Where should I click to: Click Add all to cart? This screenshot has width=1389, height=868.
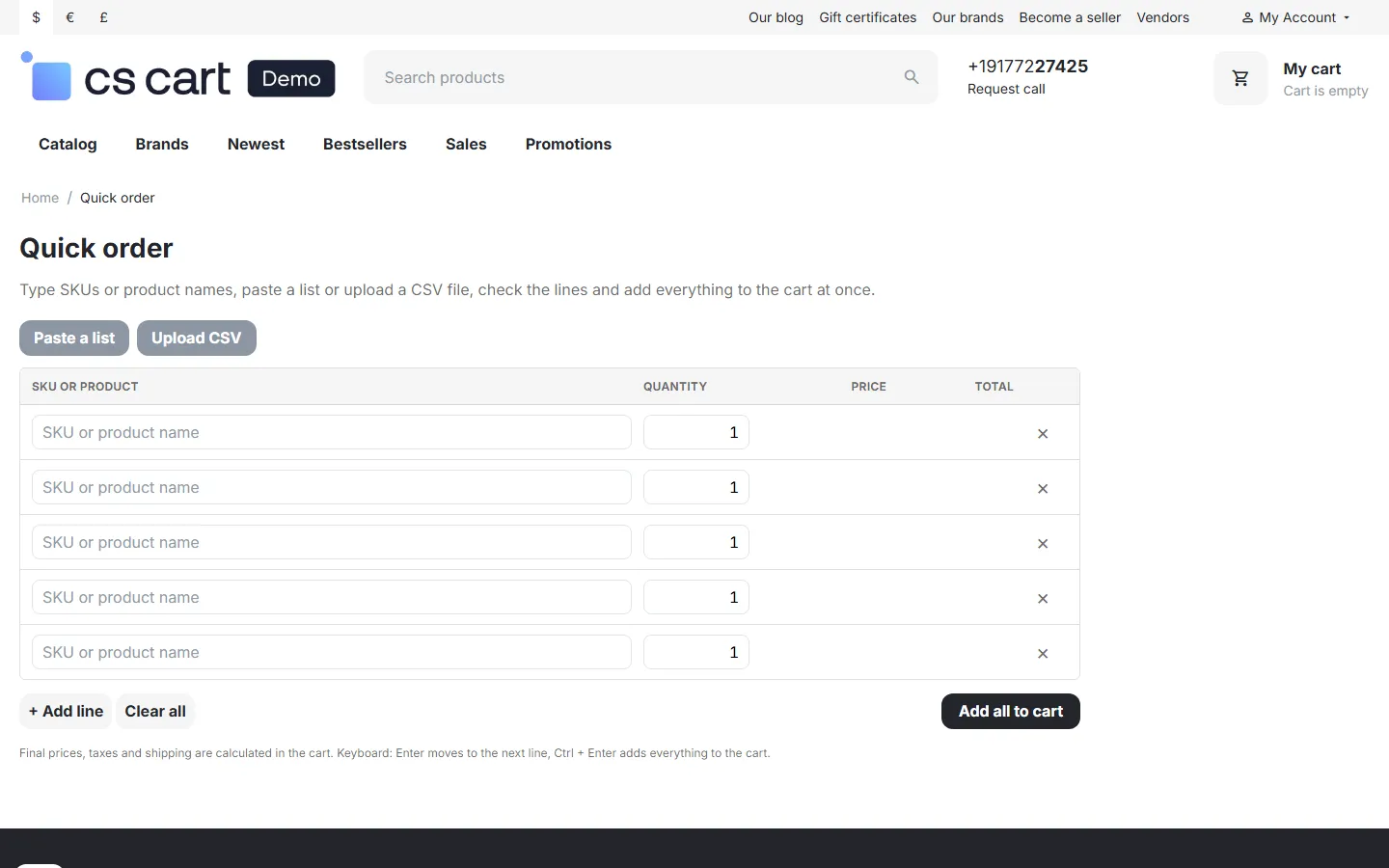(x=1011, y=711)
